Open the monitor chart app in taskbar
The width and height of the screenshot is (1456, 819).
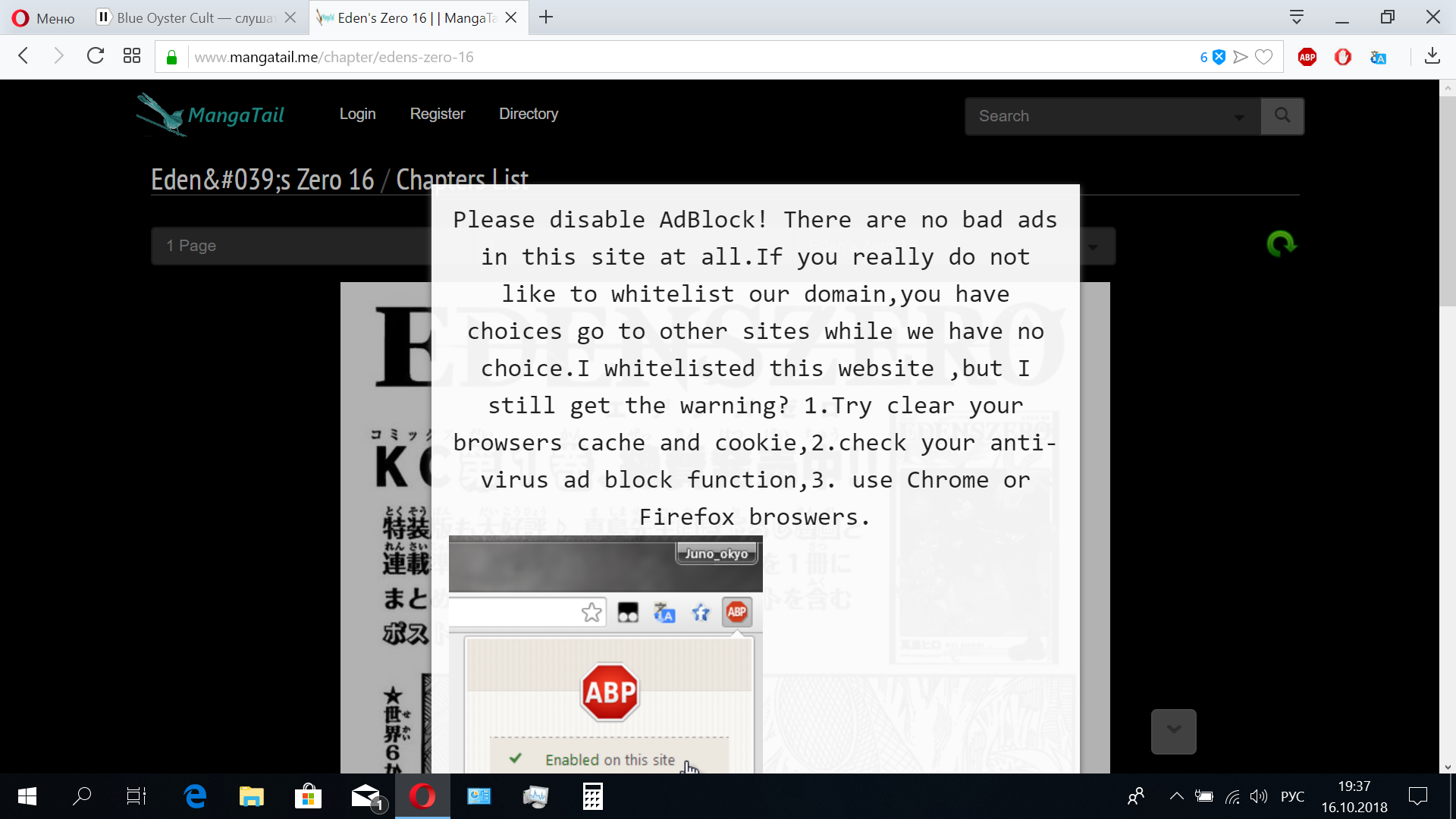[x=535, y=796]
